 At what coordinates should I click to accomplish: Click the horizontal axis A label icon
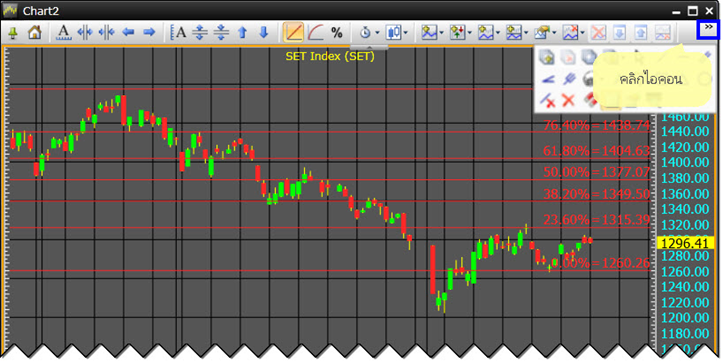63,33
